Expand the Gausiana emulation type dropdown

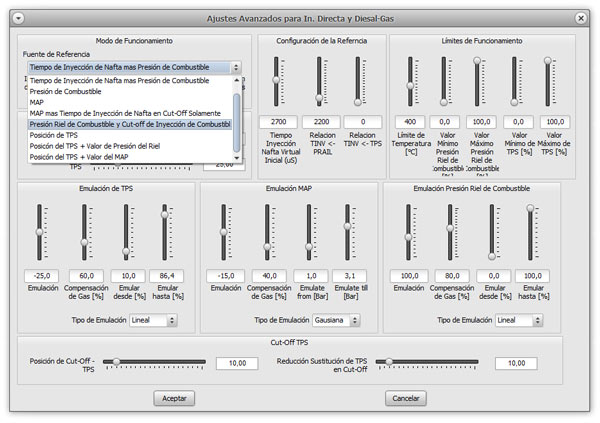tap(339, 320)
